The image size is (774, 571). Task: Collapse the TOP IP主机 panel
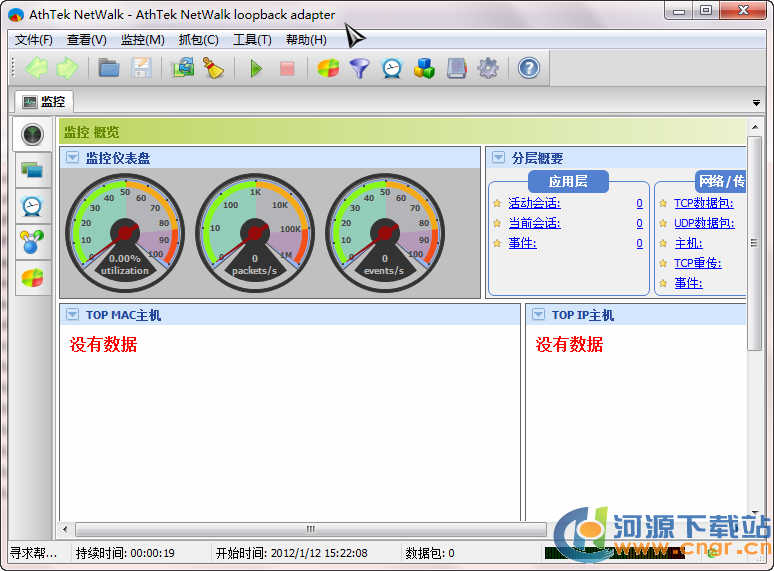(x=538, y=315)
